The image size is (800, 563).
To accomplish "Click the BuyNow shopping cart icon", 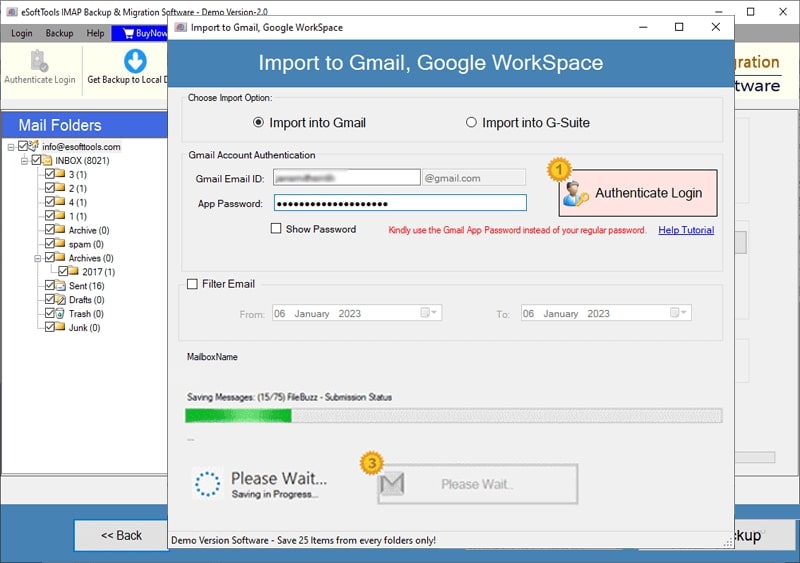I will [129, 33].
